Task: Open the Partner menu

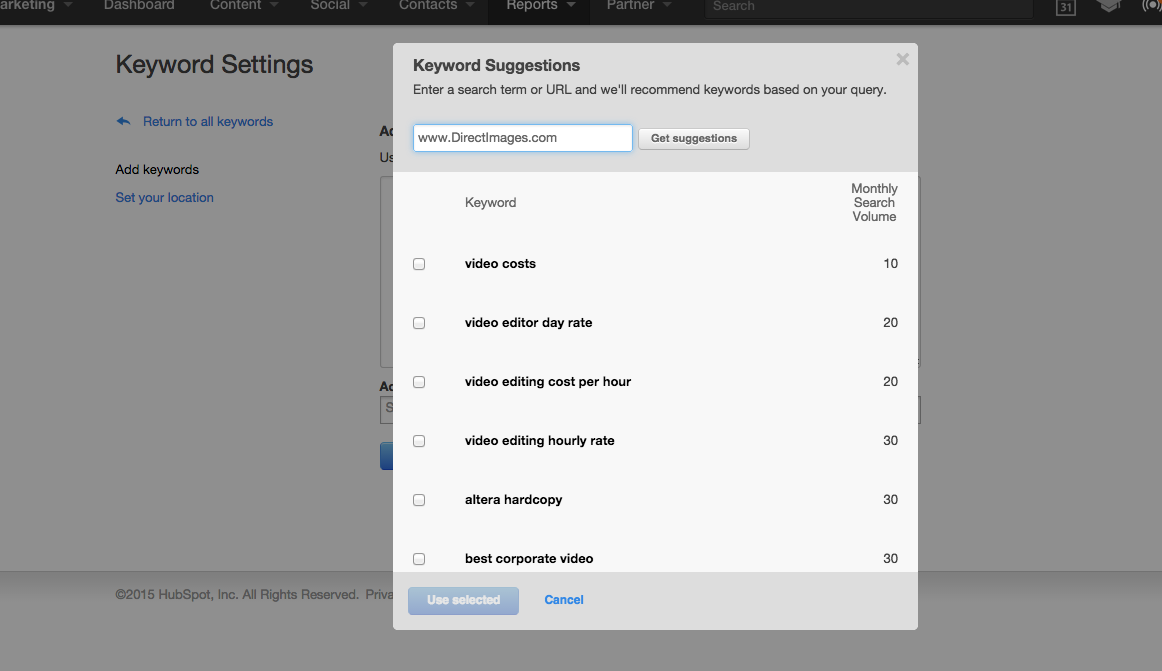Action: coord(638,6)
